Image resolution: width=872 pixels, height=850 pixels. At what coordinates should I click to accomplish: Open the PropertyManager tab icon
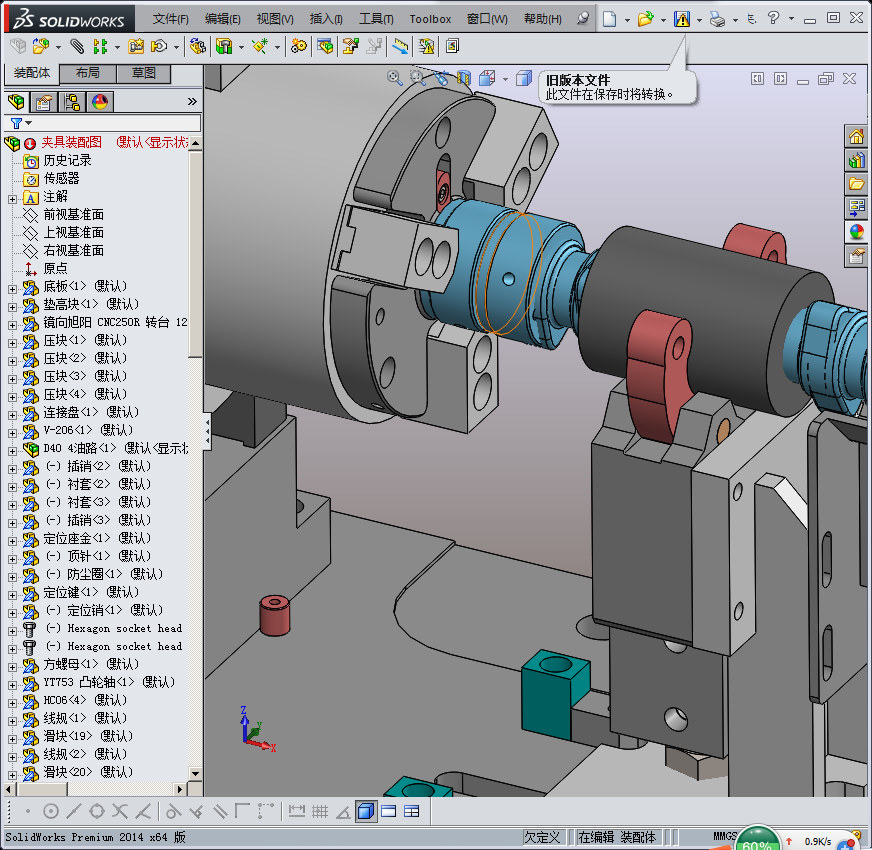[43, 102]
